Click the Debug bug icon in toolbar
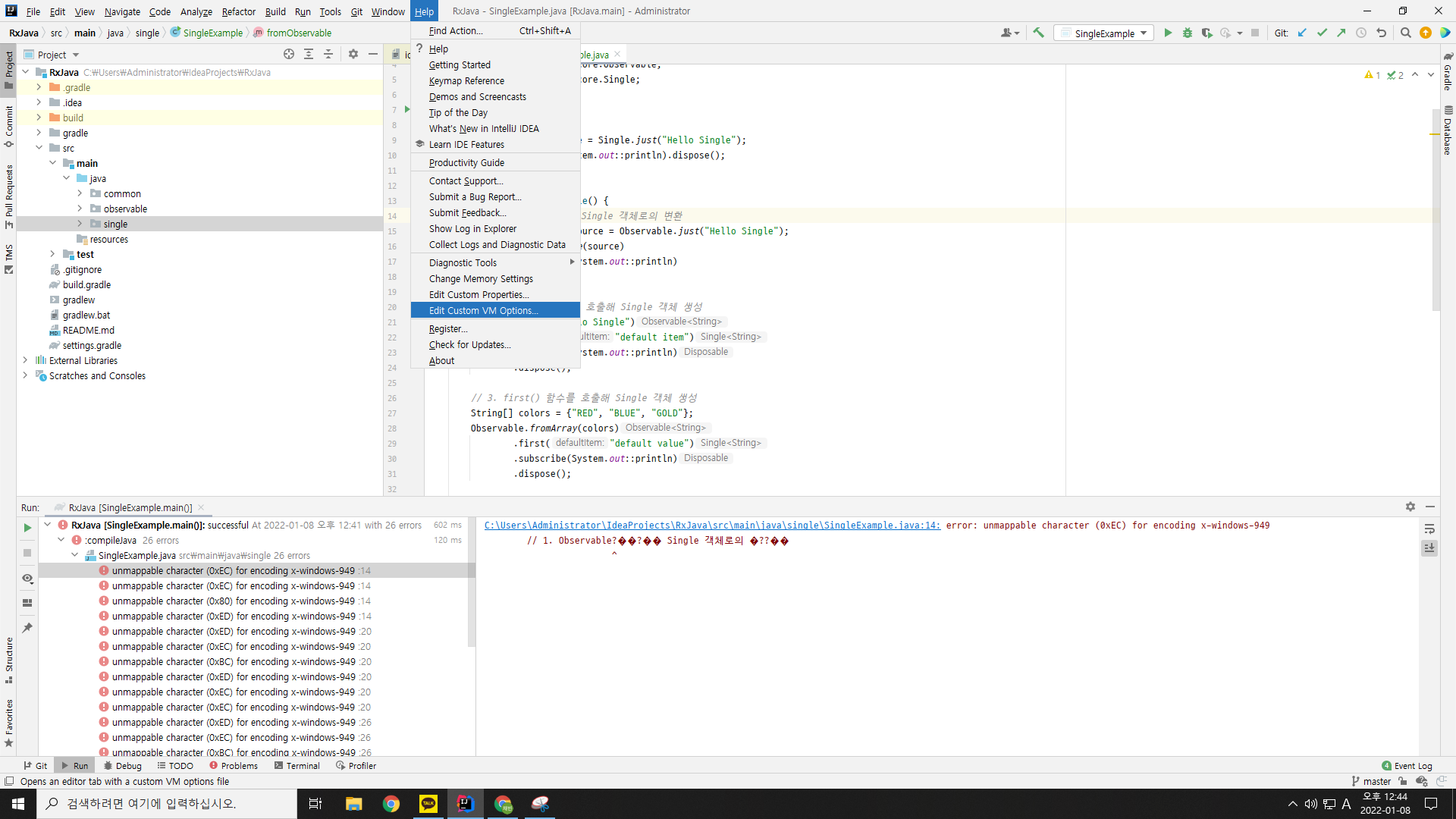This screenshot has width=1456, height=819. click(x=1187, y=33)
